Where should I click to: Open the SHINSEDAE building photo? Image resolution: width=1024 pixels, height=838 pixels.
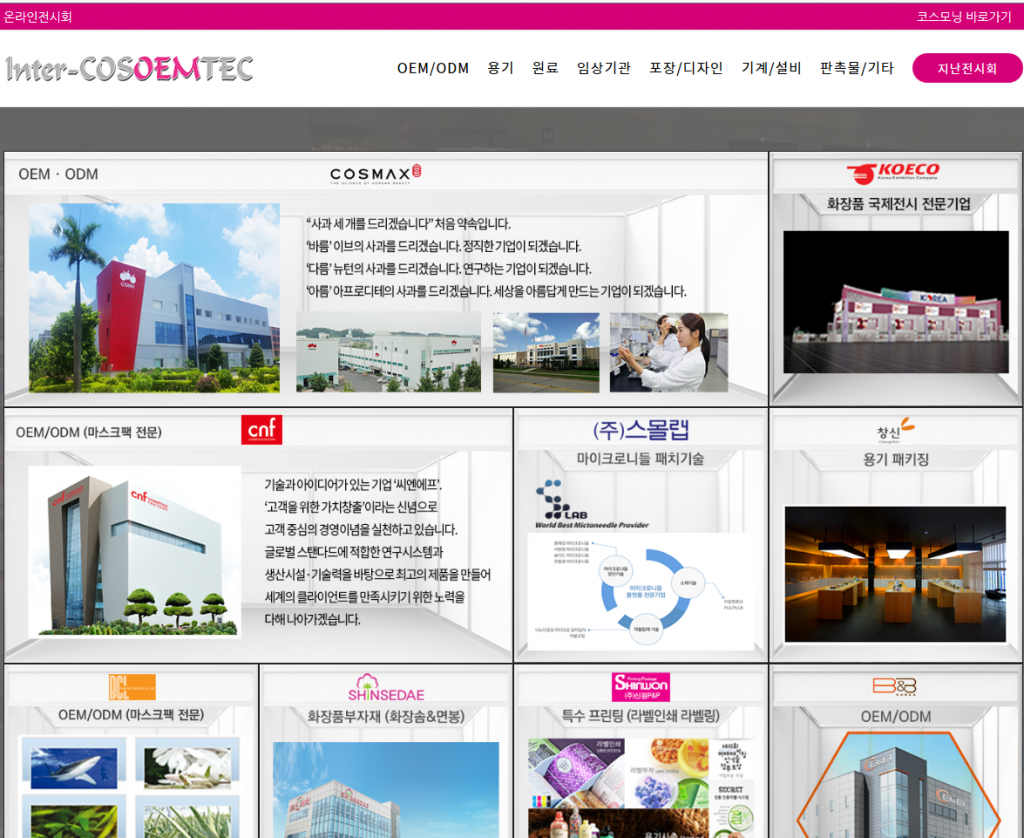click(386, 790)
